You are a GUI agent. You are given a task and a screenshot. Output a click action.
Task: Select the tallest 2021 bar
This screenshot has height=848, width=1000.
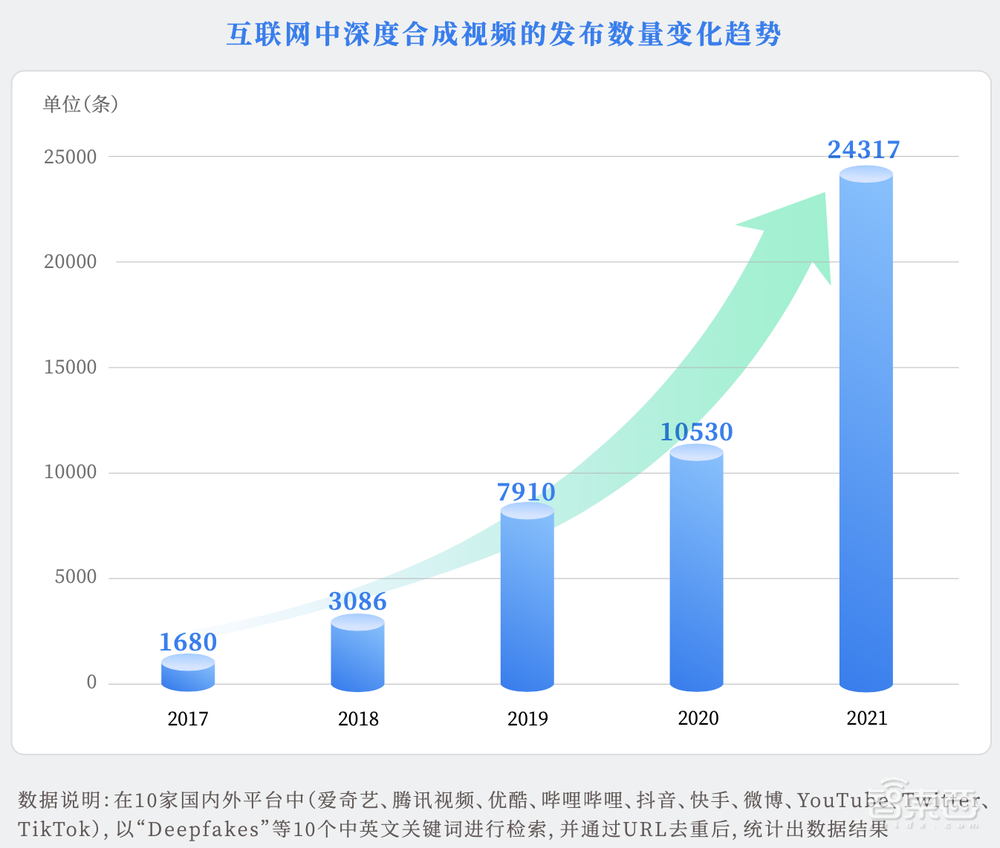pyautogui.click(x=868, y=430)
